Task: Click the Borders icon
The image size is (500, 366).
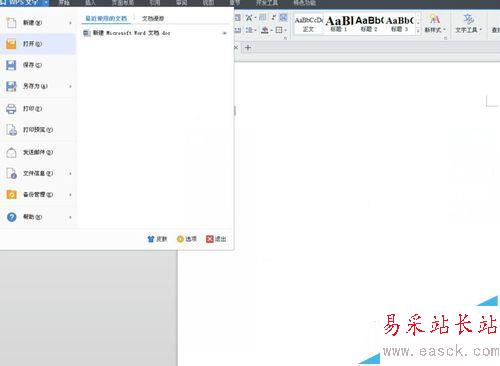Action: (279, 30)
